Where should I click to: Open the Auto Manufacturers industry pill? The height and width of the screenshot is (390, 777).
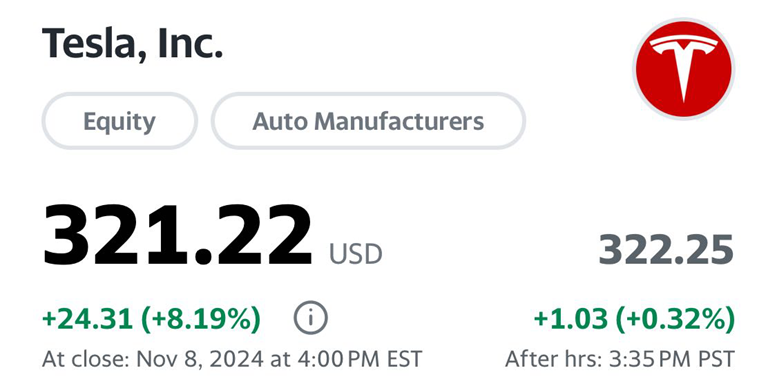(368, 121)
